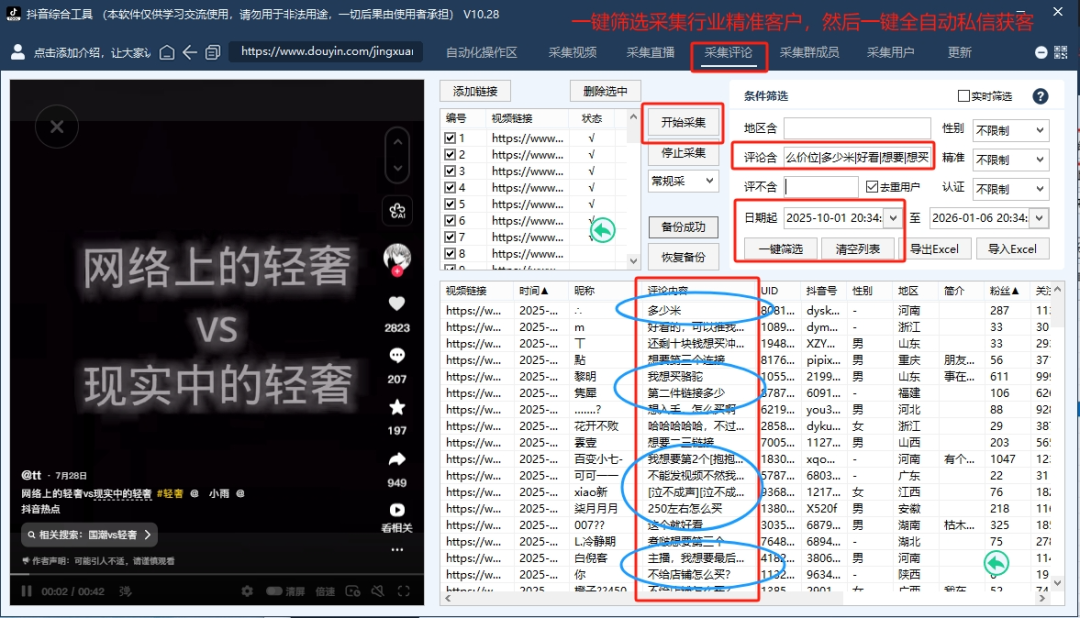Share the video using the arrow icon
The width and height of the screenshot is (1080, 618).
[397, 460]
